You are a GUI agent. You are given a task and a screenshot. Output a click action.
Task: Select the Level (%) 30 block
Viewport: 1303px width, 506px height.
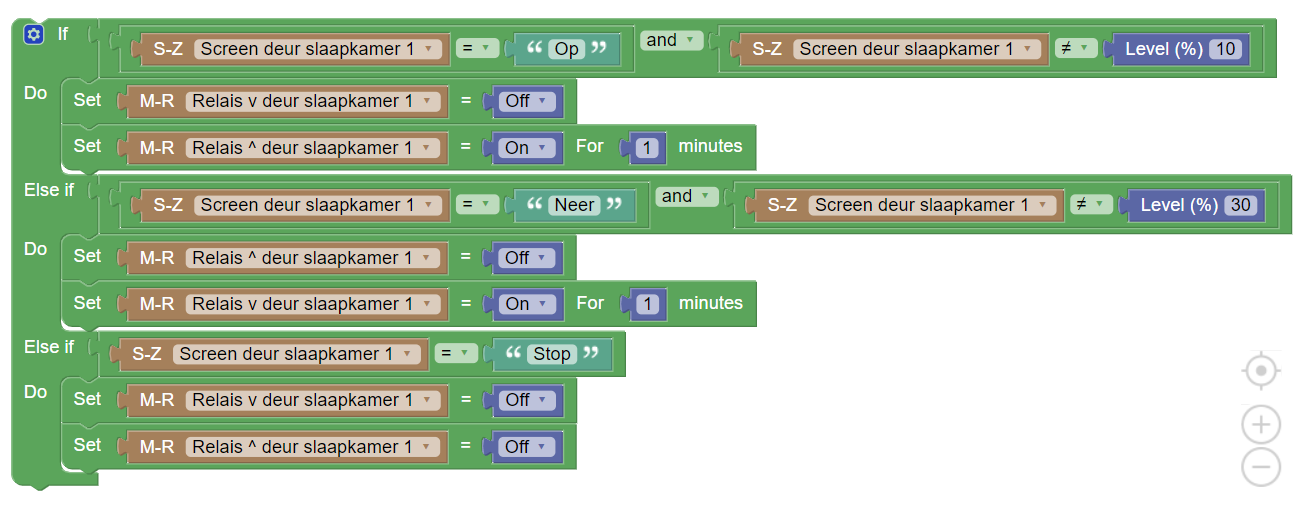tap(1178, 205)
